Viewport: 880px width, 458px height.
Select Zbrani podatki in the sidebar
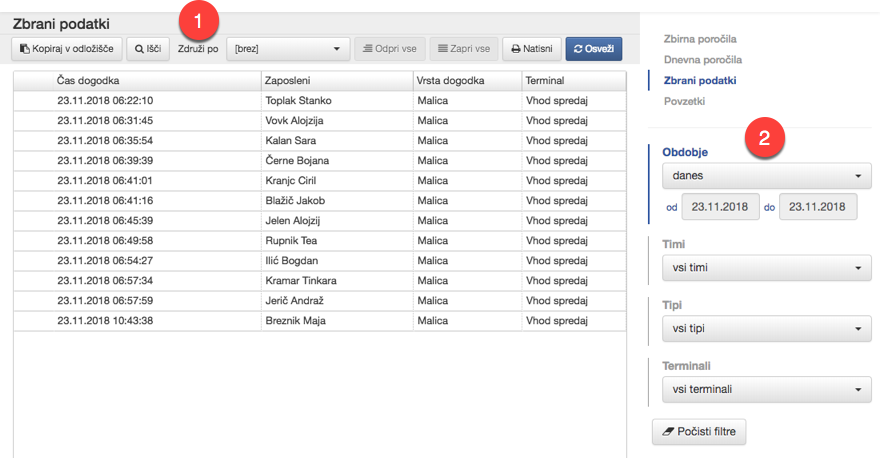pos(700,80)
